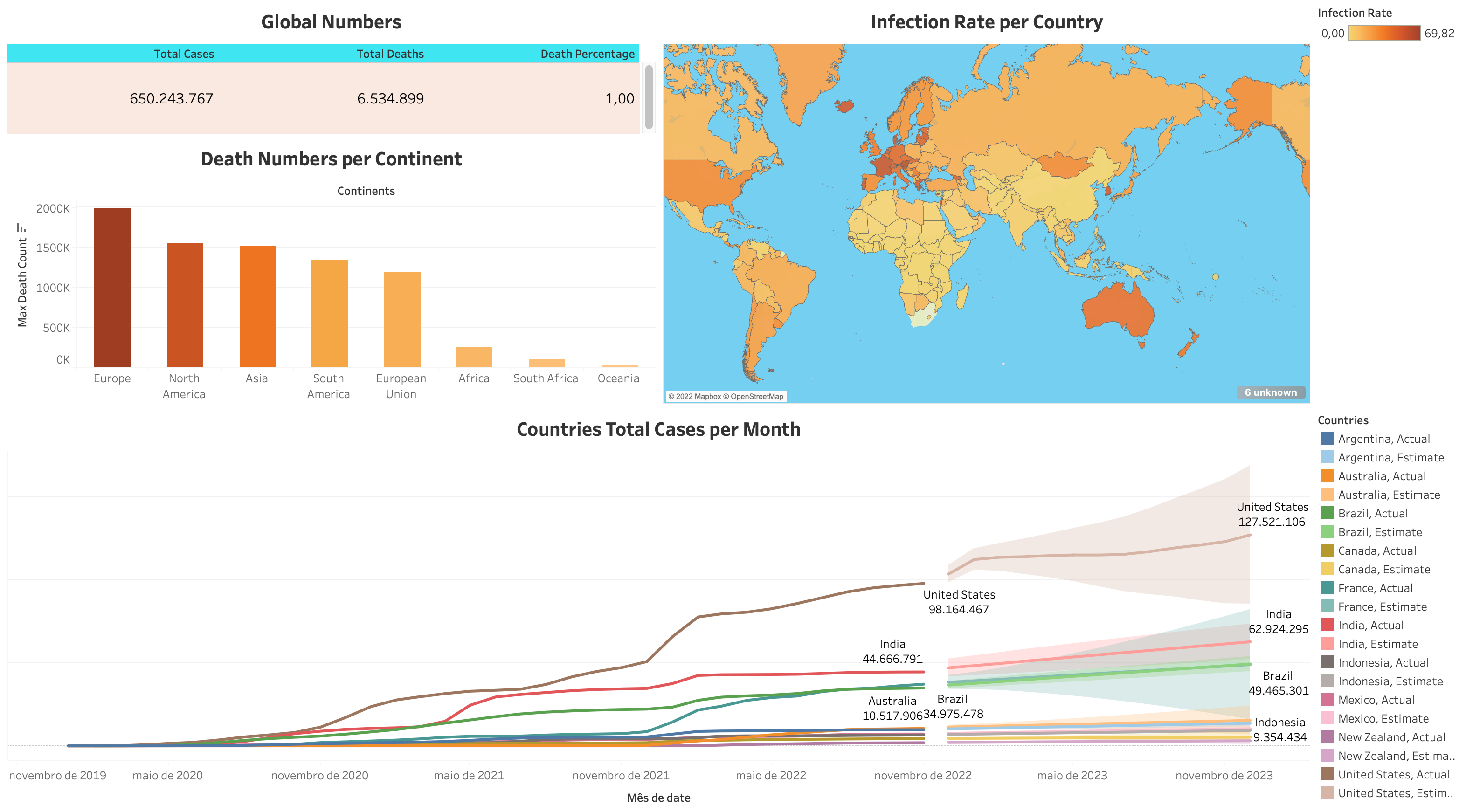
Task: Click the Europe death count bar
Action: 112,287
